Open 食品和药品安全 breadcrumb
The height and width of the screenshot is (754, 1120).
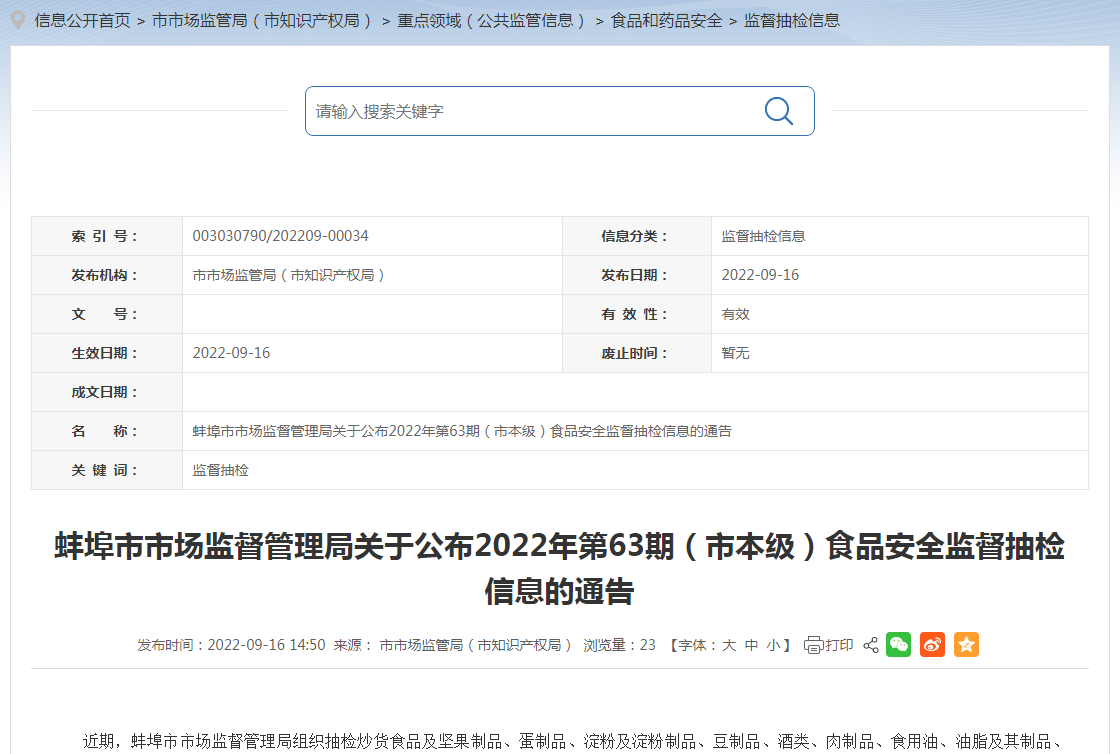(666, 20)
